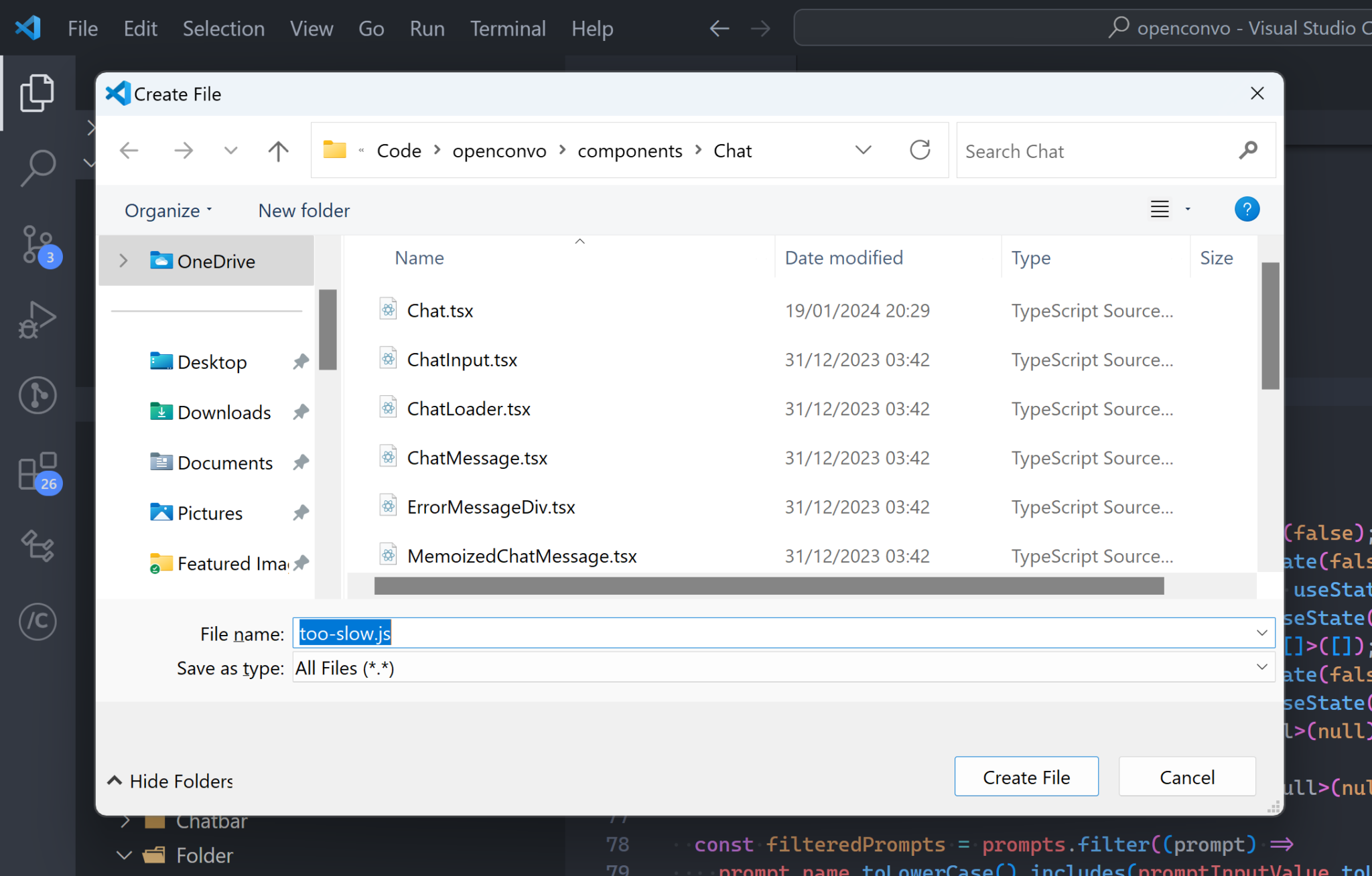The image size is (1372, 876).
Task: Create a New folder
Action: point(304,210)
